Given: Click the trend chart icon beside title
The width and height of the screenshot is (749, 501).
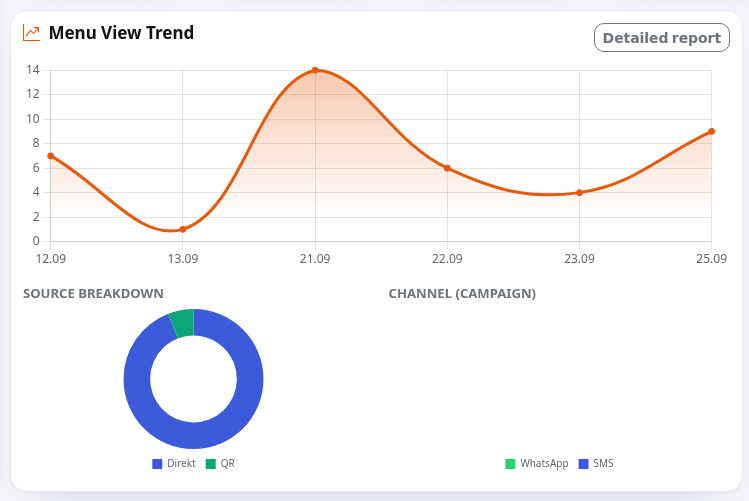Looking at the screenshot, I should click(x=32, y=33).
